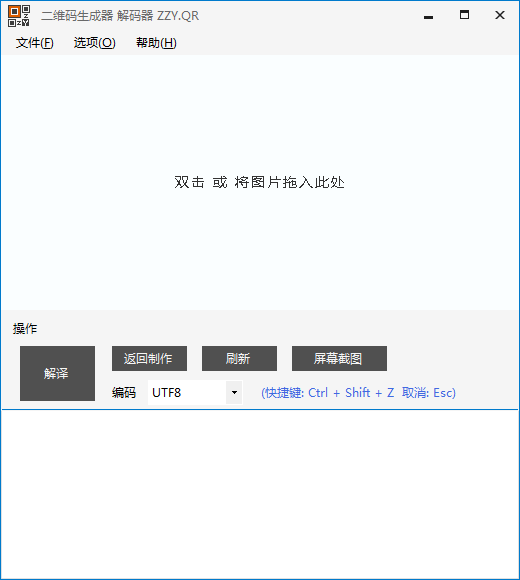Click the 双击 或 将图片拖入此处 drop area

click(260, 182)
